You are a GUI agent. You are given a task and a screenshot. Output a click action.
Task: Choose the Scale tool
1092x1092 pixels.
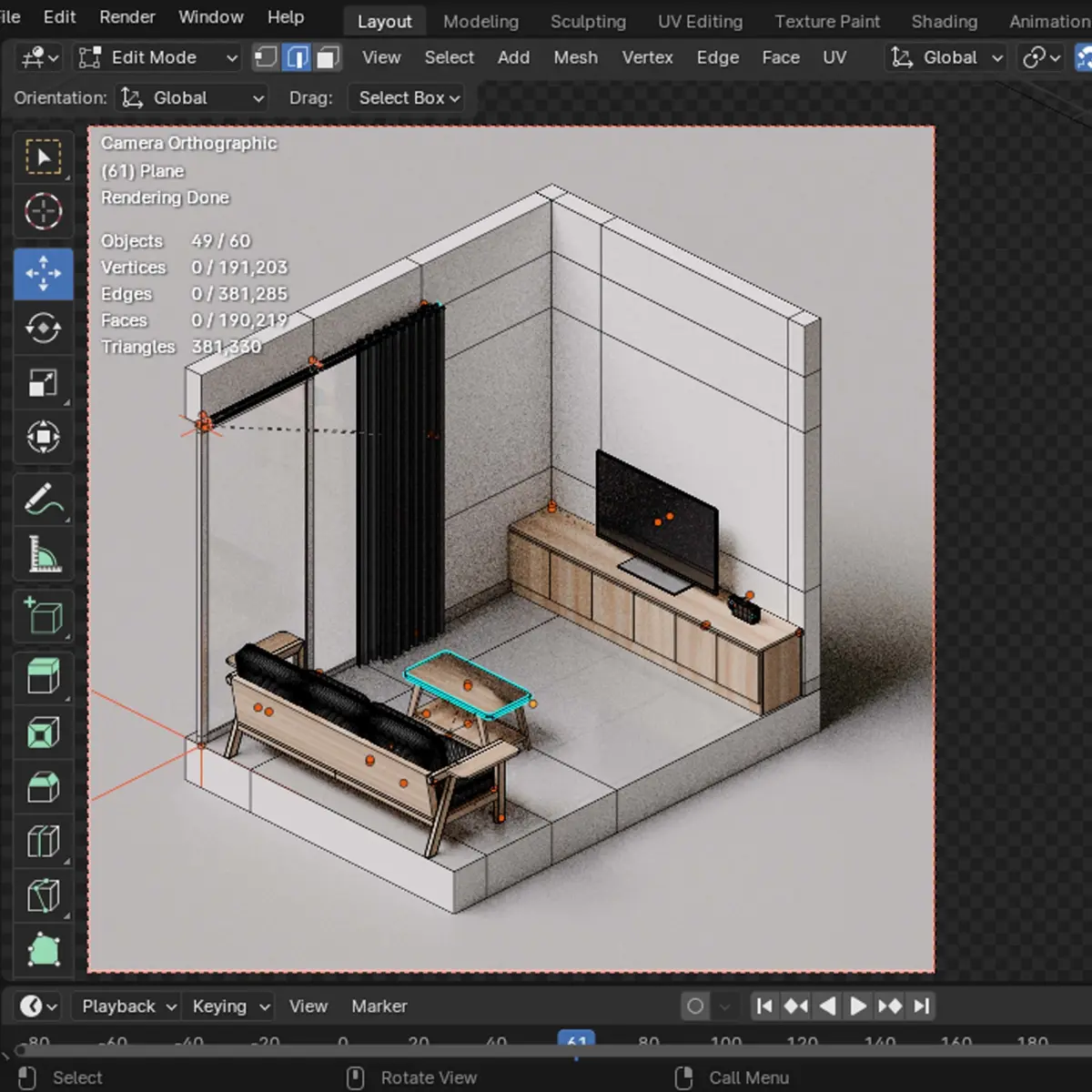(43, 383)
